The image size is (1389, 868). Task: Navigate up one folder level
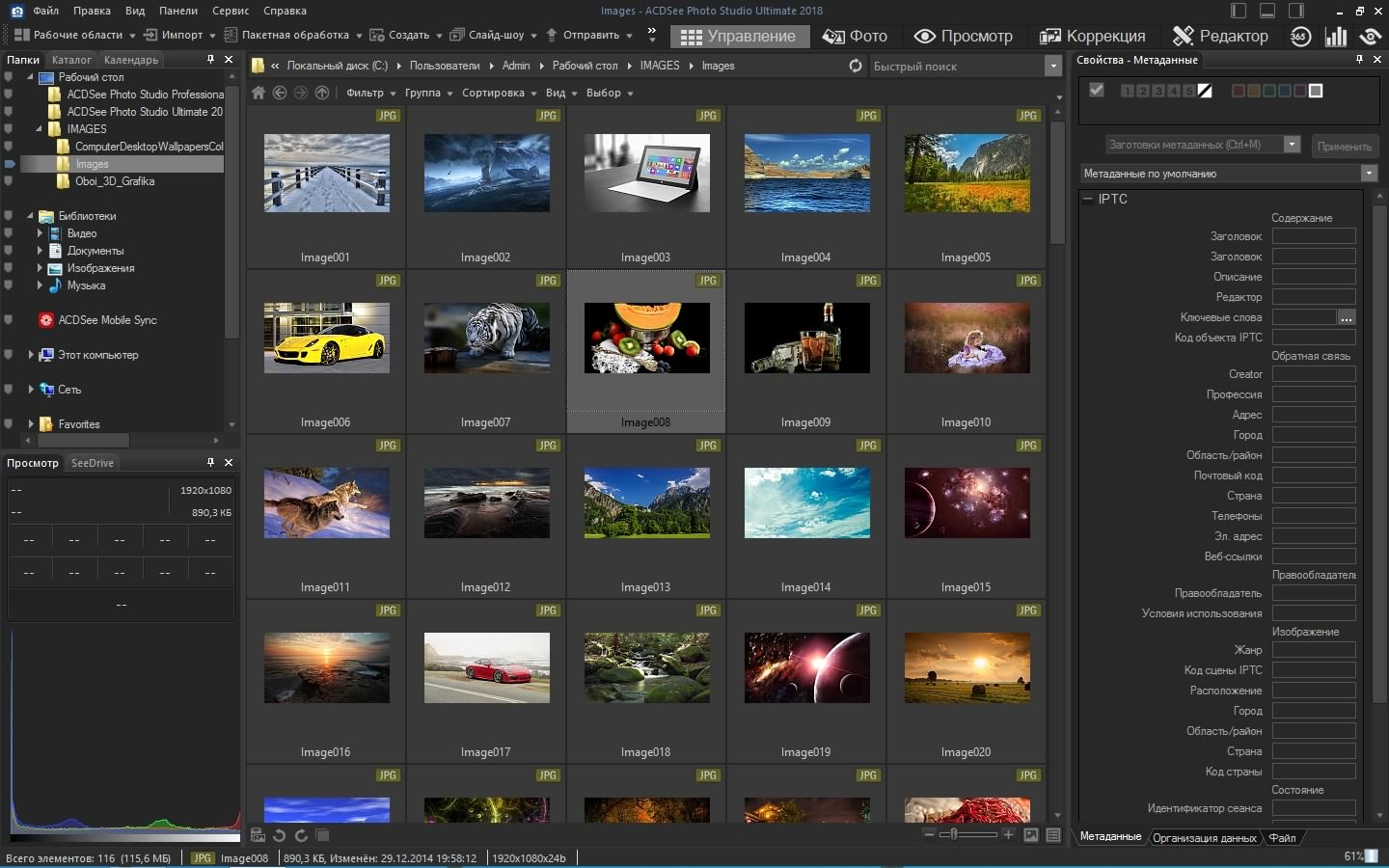[x=322, y=93]
